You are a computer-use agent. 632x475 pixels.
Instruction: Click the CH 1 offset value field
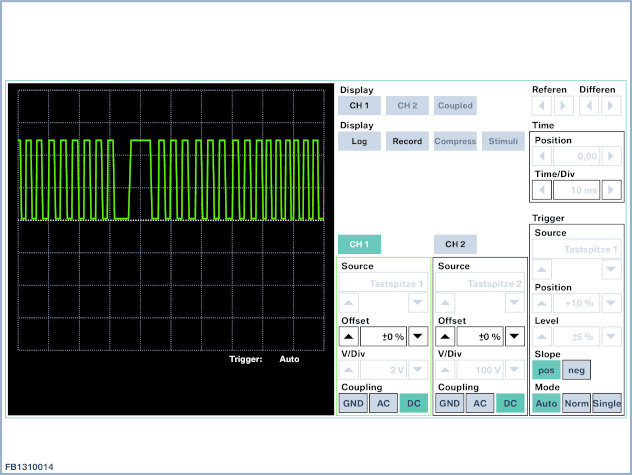coord(383,337)
